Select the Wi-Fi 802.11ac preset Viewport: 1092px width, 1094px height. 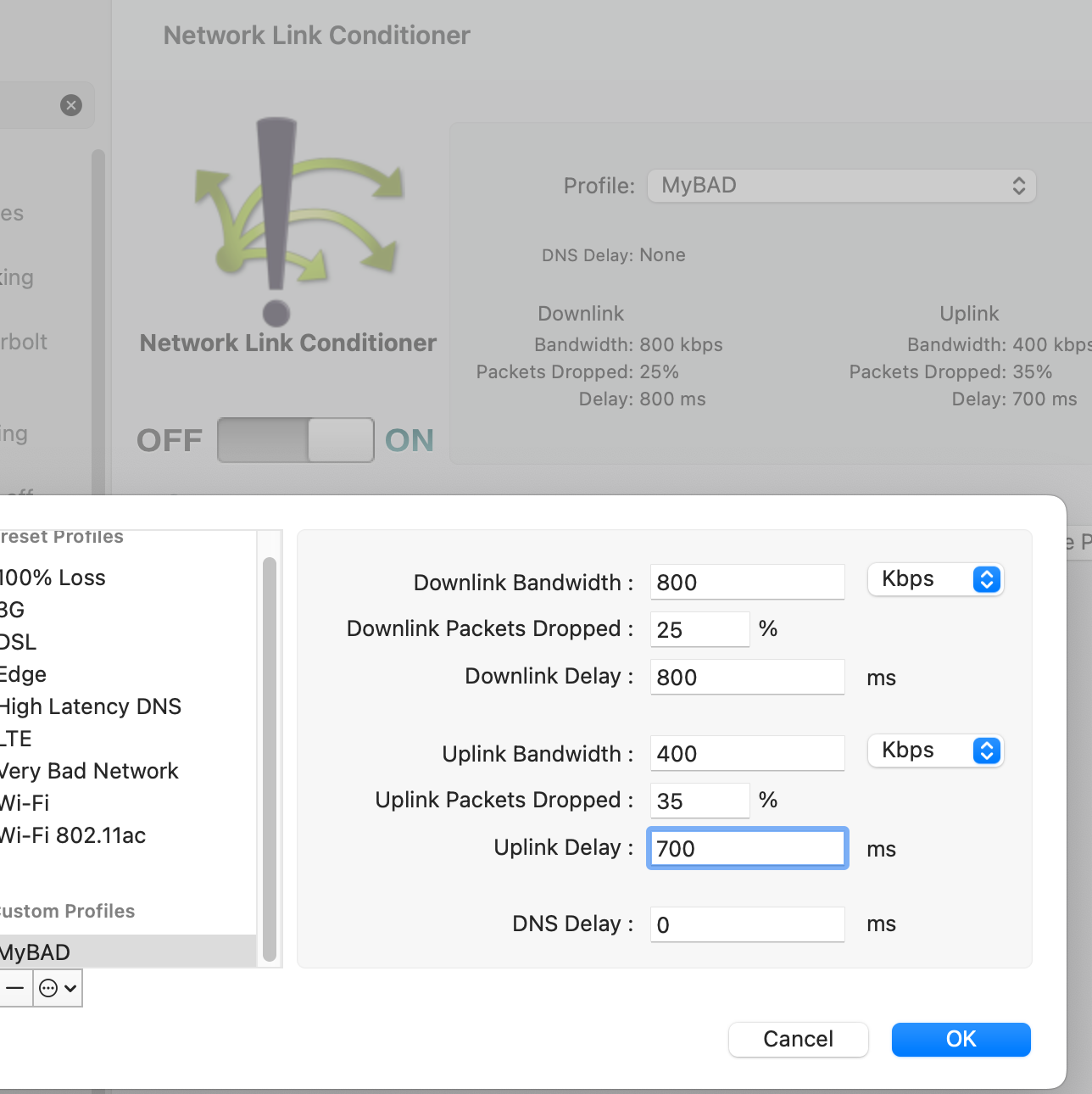[x=73, y=835]
